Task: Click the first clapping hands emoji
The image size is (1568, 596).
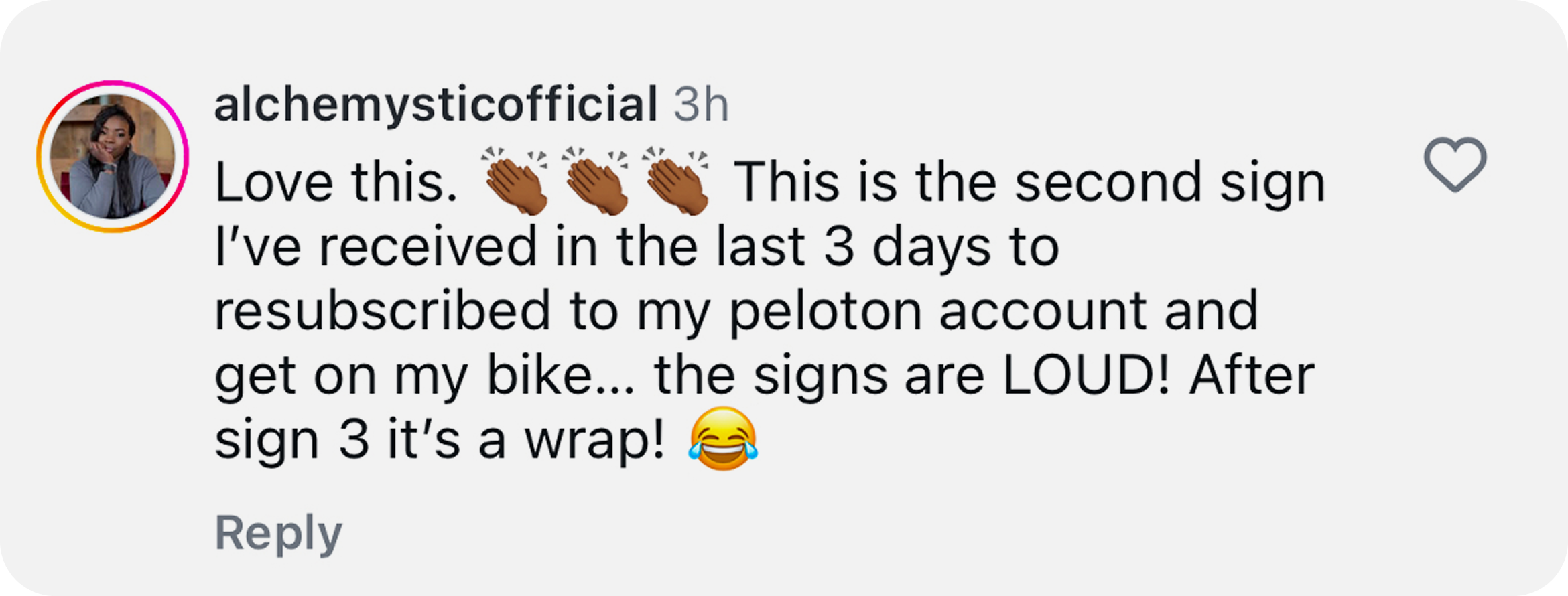Action: click(515, 181)
